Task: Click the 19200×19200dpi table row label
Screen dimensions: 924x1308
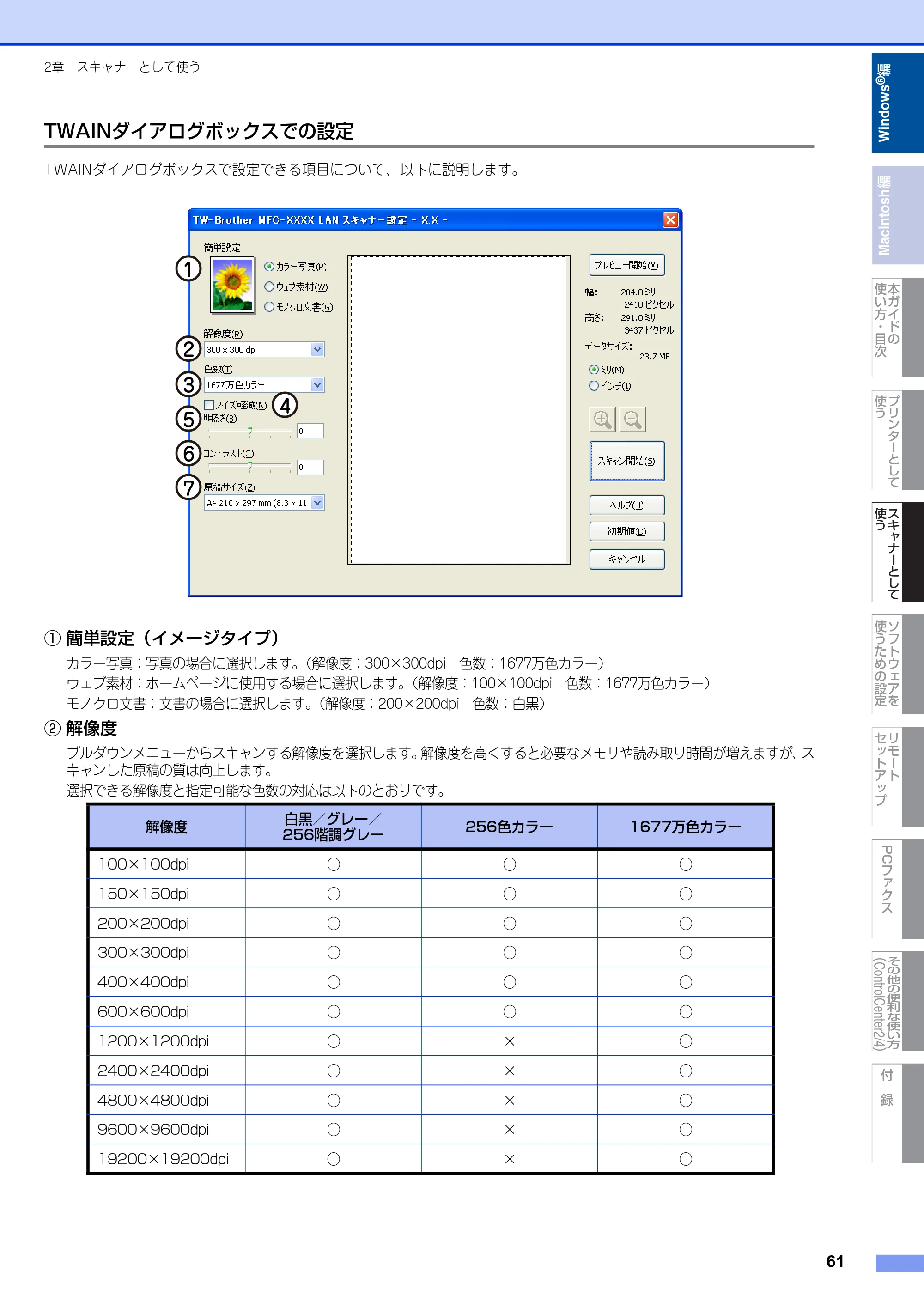Action: [164, 1159]
